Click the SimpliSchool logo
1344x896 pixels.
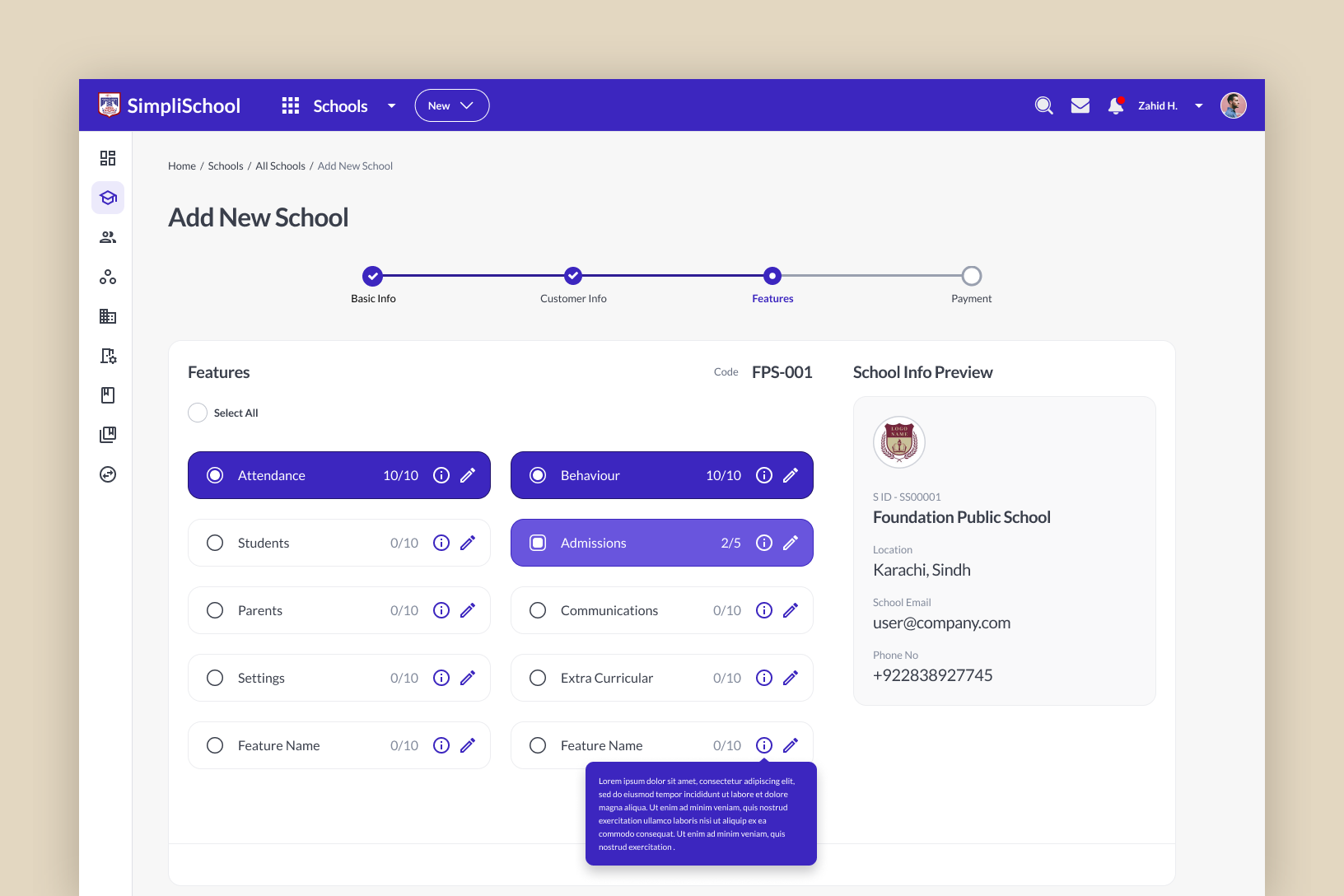(x=170, y=105)
